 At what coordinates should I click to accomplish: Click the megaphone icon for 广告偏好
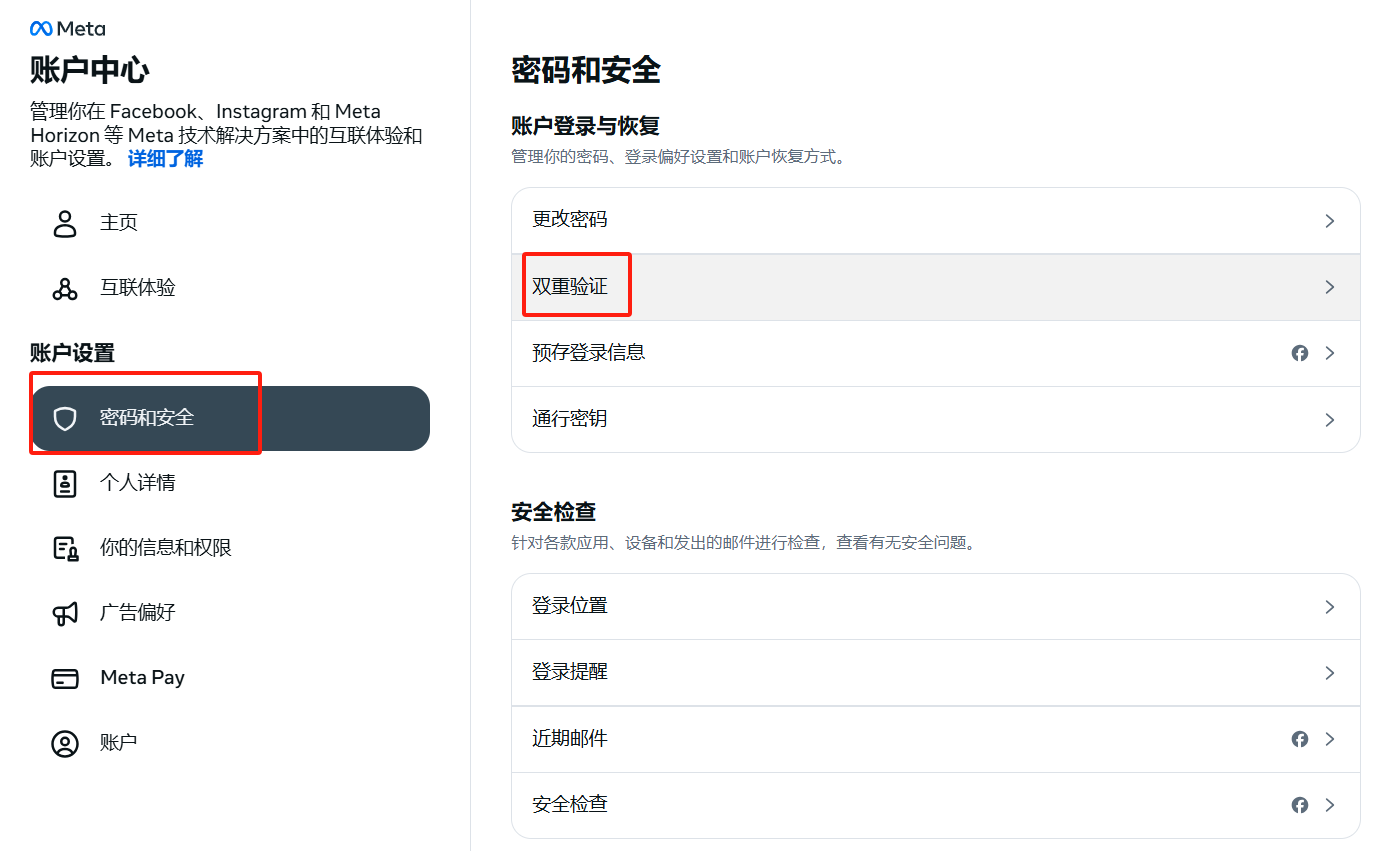click(65, 613)
